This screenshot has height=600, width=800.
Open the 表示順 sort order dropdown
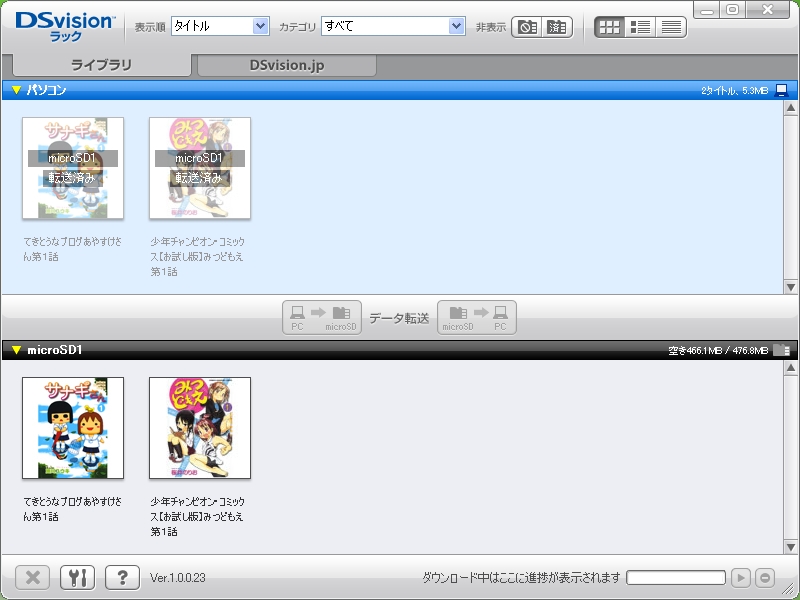click(220, 26)
